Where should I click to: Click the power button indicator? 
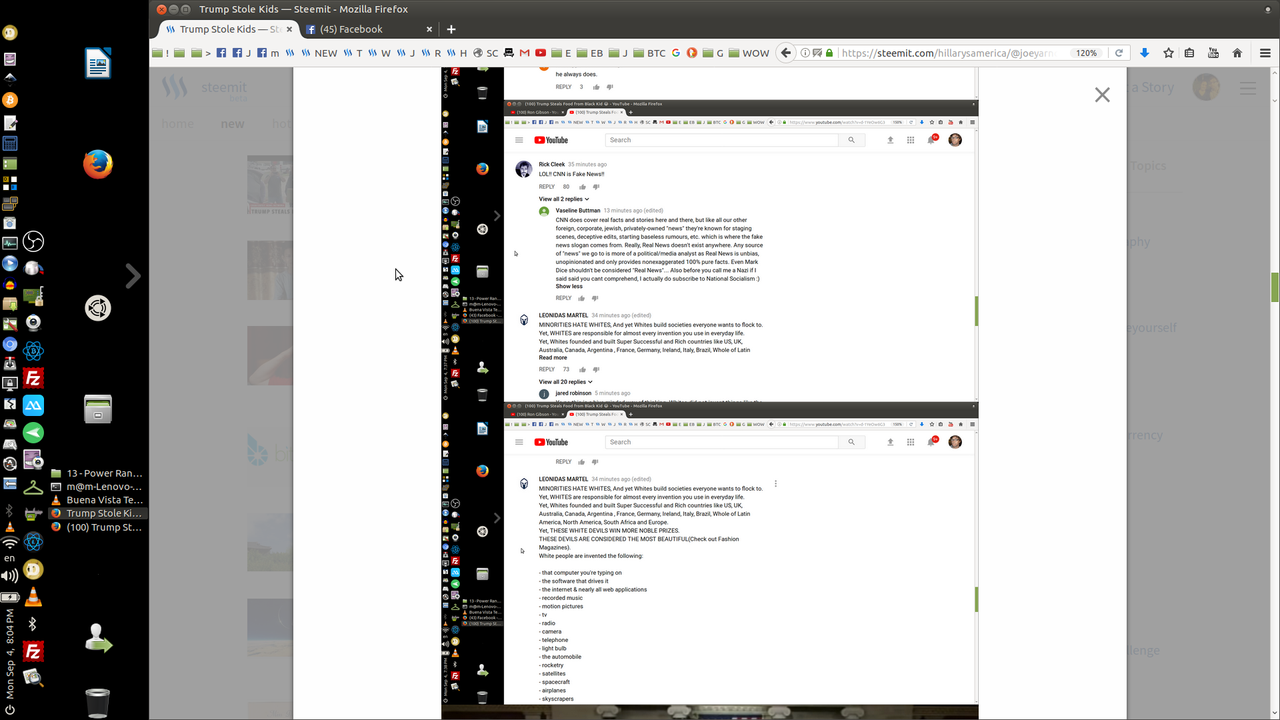tap(10, 710)
